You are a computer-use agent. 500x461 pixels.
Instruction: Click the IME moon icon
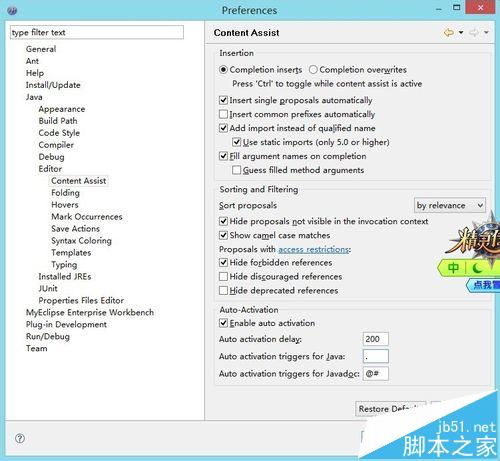(477, 268)
